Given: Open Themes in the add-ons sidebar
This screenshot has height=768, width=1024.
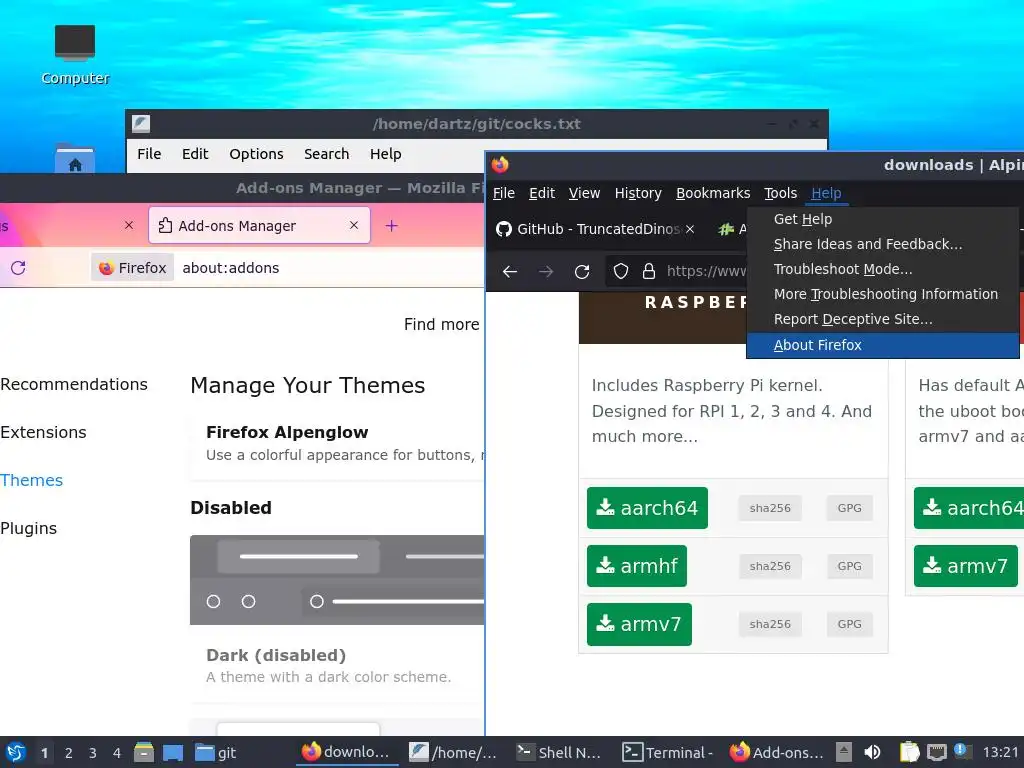Looking at the screenshot, I should click(31, 481).
